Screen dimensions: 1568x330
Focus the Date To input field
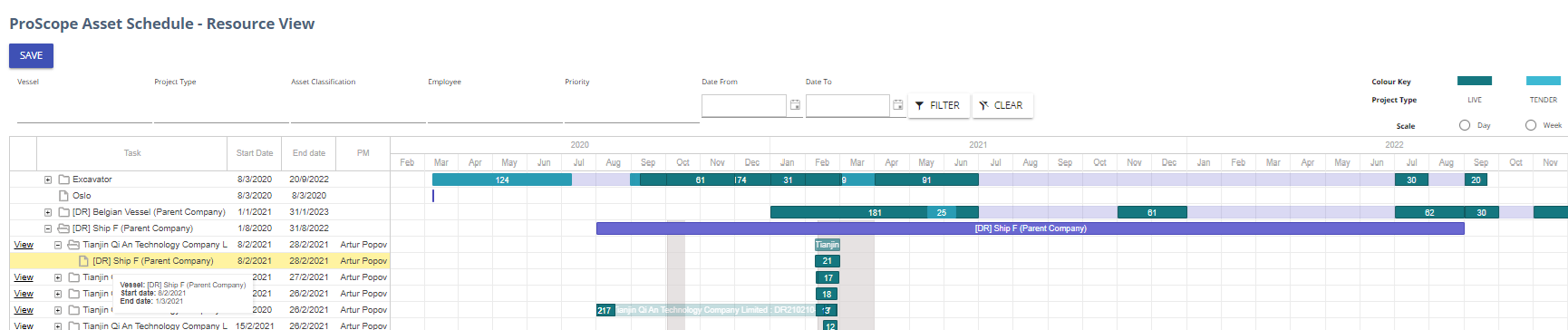click(847, 105)
